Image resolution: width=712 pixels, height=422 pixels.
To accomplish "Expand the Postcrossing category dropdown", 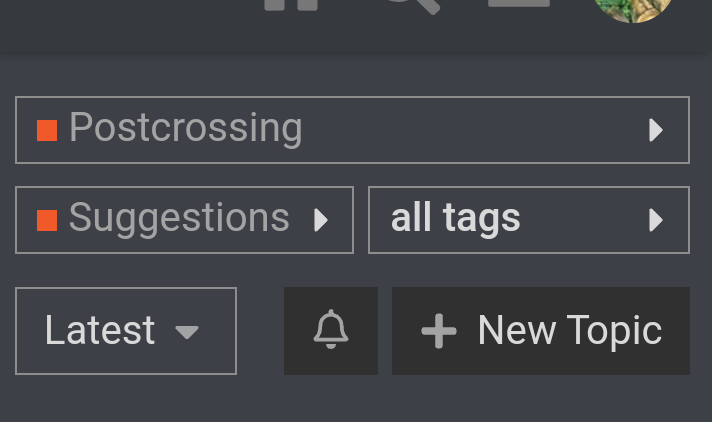I will 352,130.
